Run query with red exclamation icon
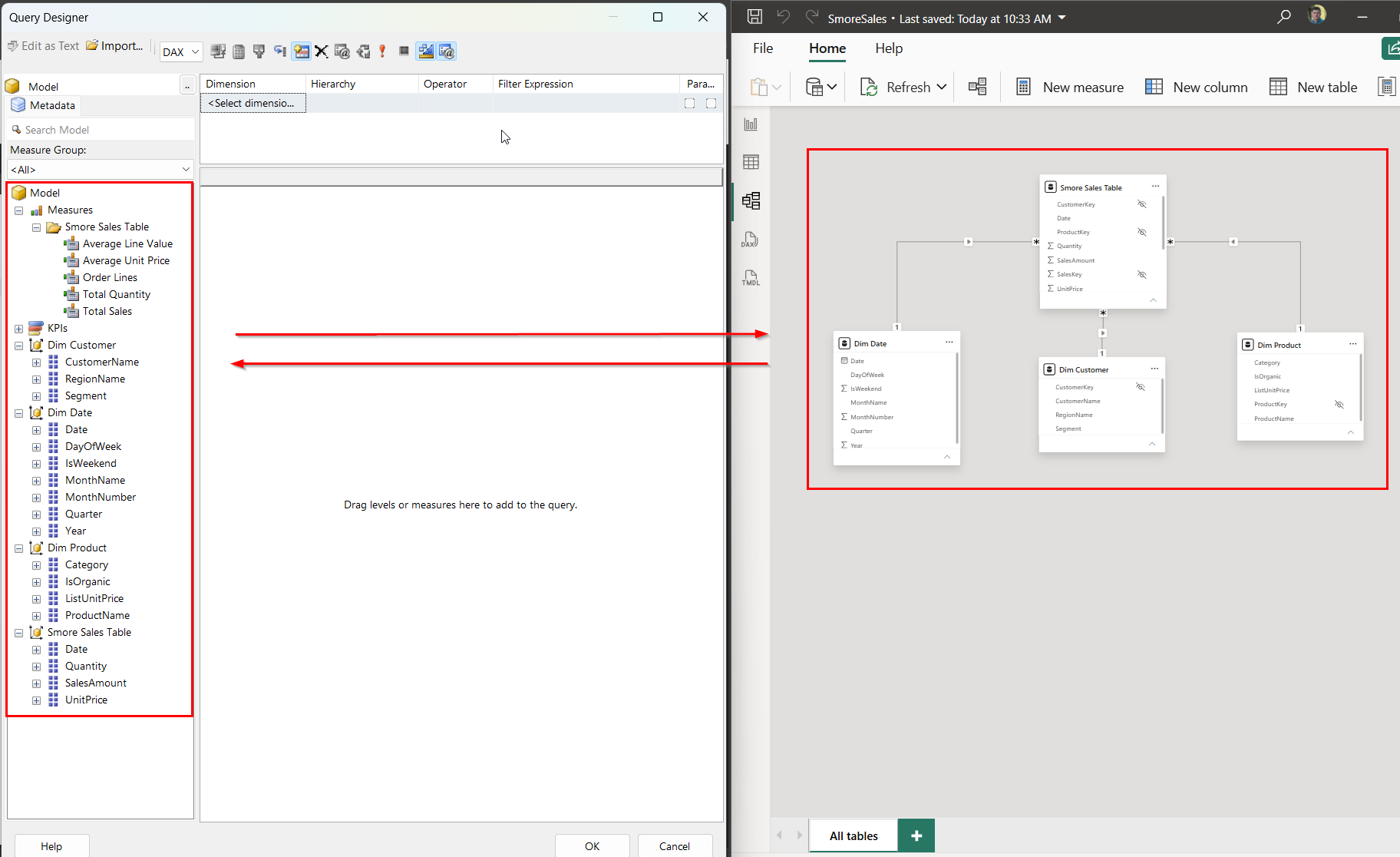 382,51
